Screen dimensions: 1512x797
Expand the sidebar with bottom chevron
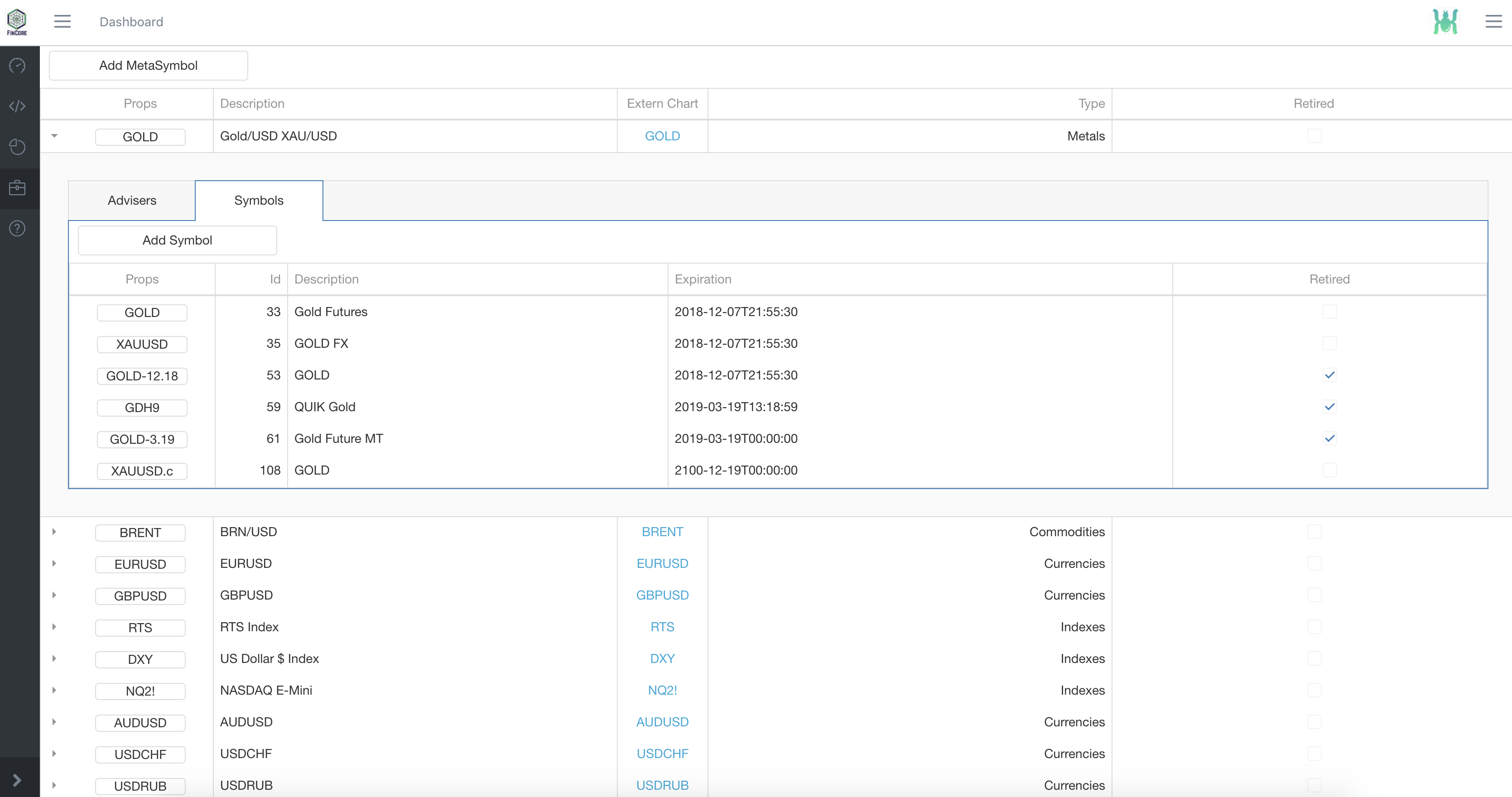click(x=18, y=779)
